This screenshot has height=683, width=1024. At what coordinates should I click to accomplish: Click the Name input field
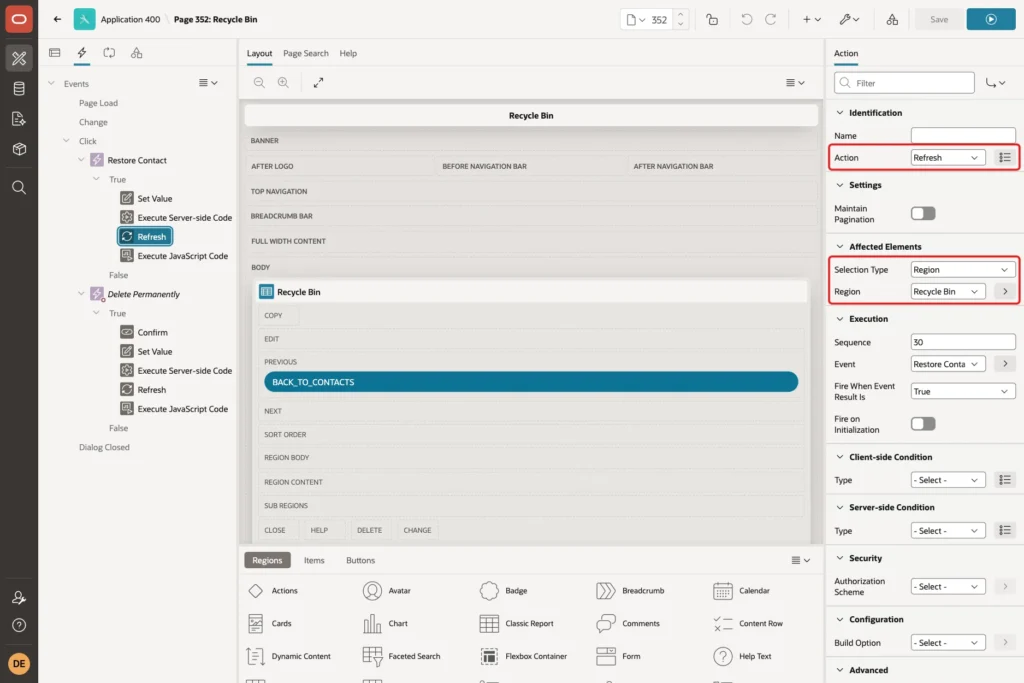pos(963,136)
